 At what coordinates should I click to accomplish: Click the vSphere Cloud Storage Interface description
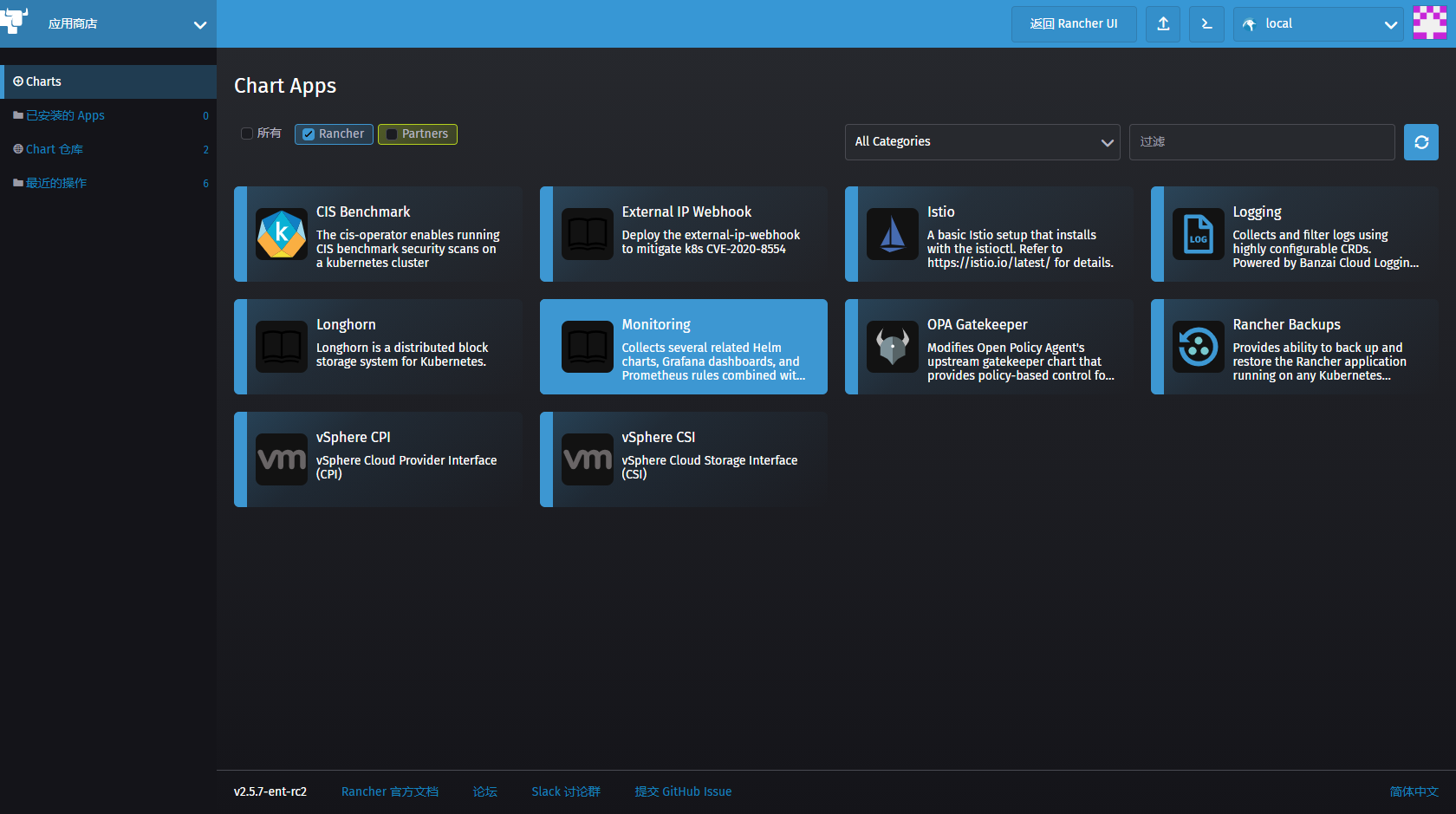tap(710, 467)
